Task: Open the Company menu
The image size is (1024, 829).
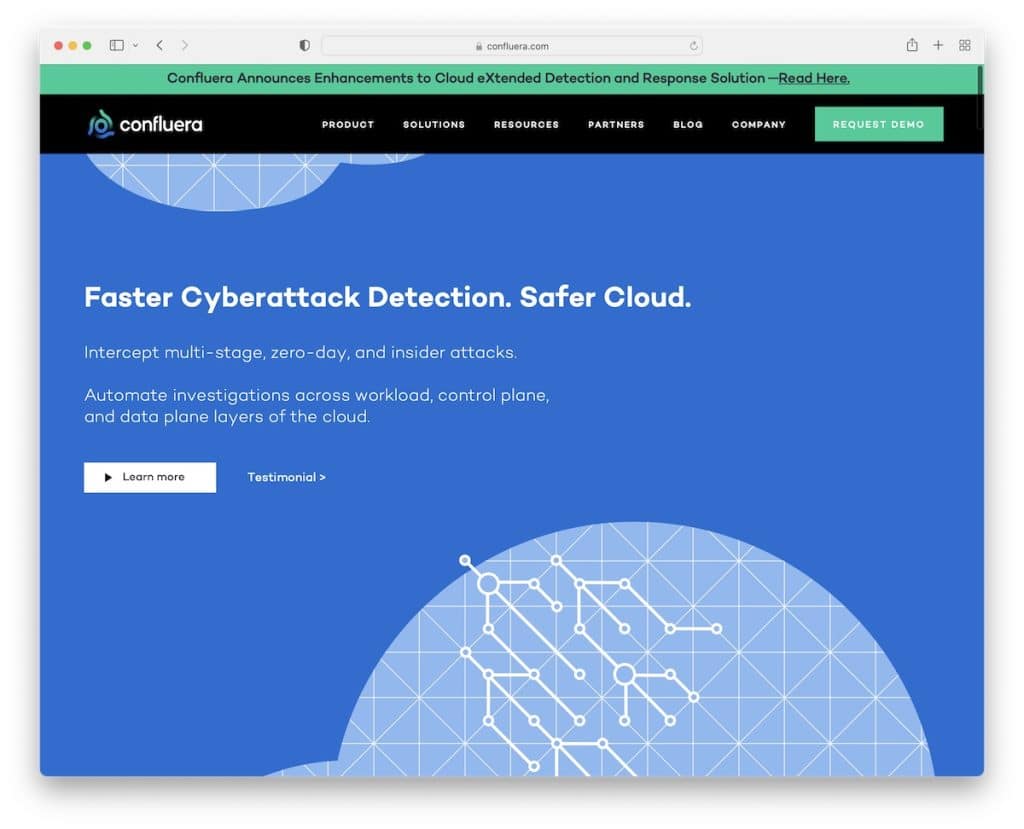Action: [x=759, y=124]
